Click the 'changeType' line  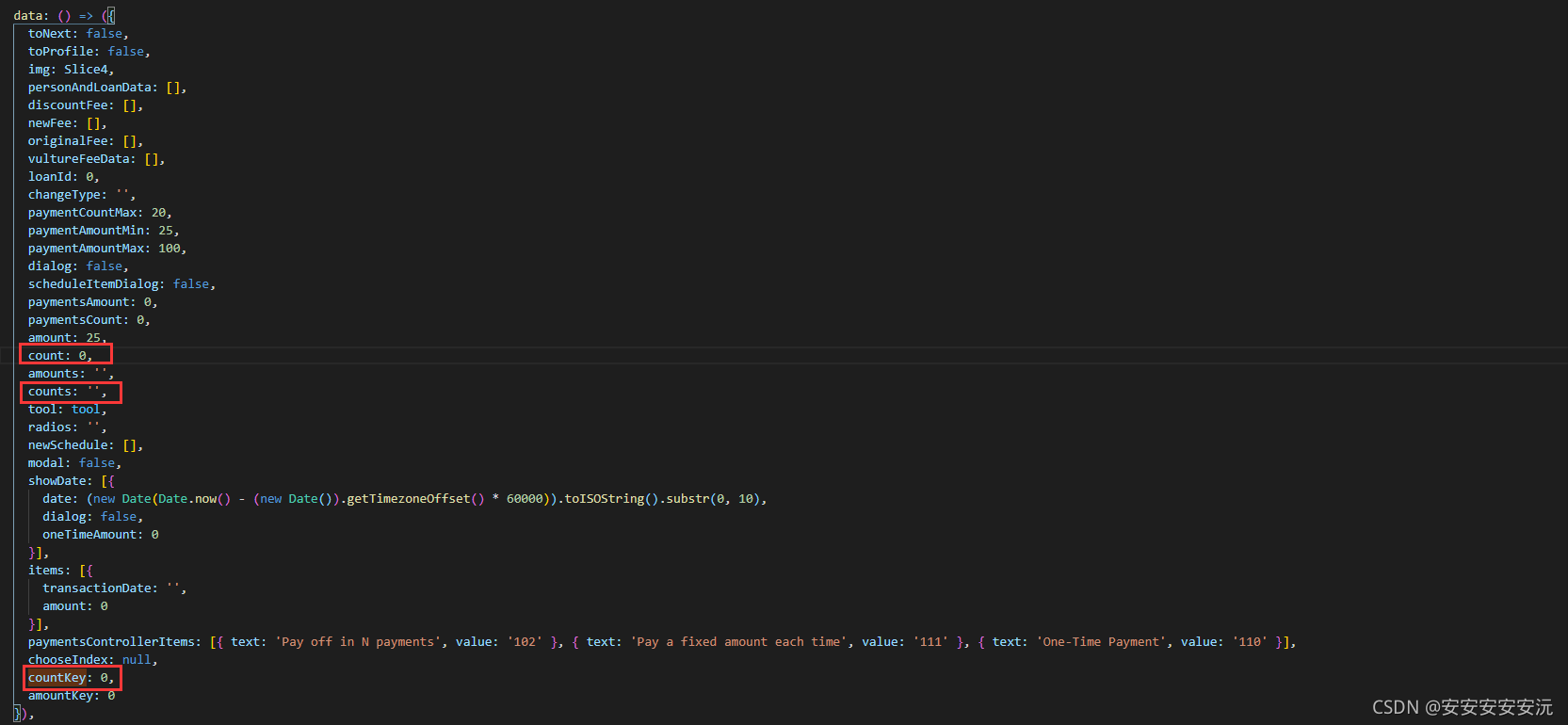(x=82, y=195)
